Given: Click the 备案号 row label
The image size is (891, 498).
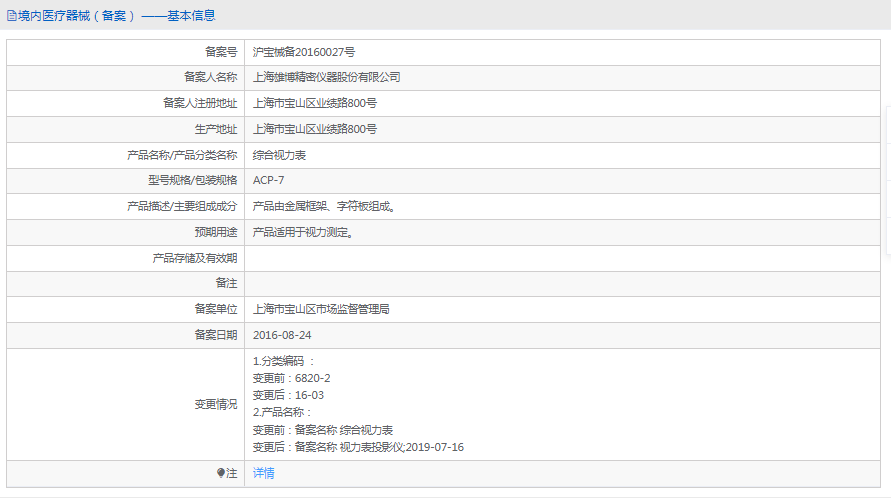Looking at the screenshot, I should point(221,52).
